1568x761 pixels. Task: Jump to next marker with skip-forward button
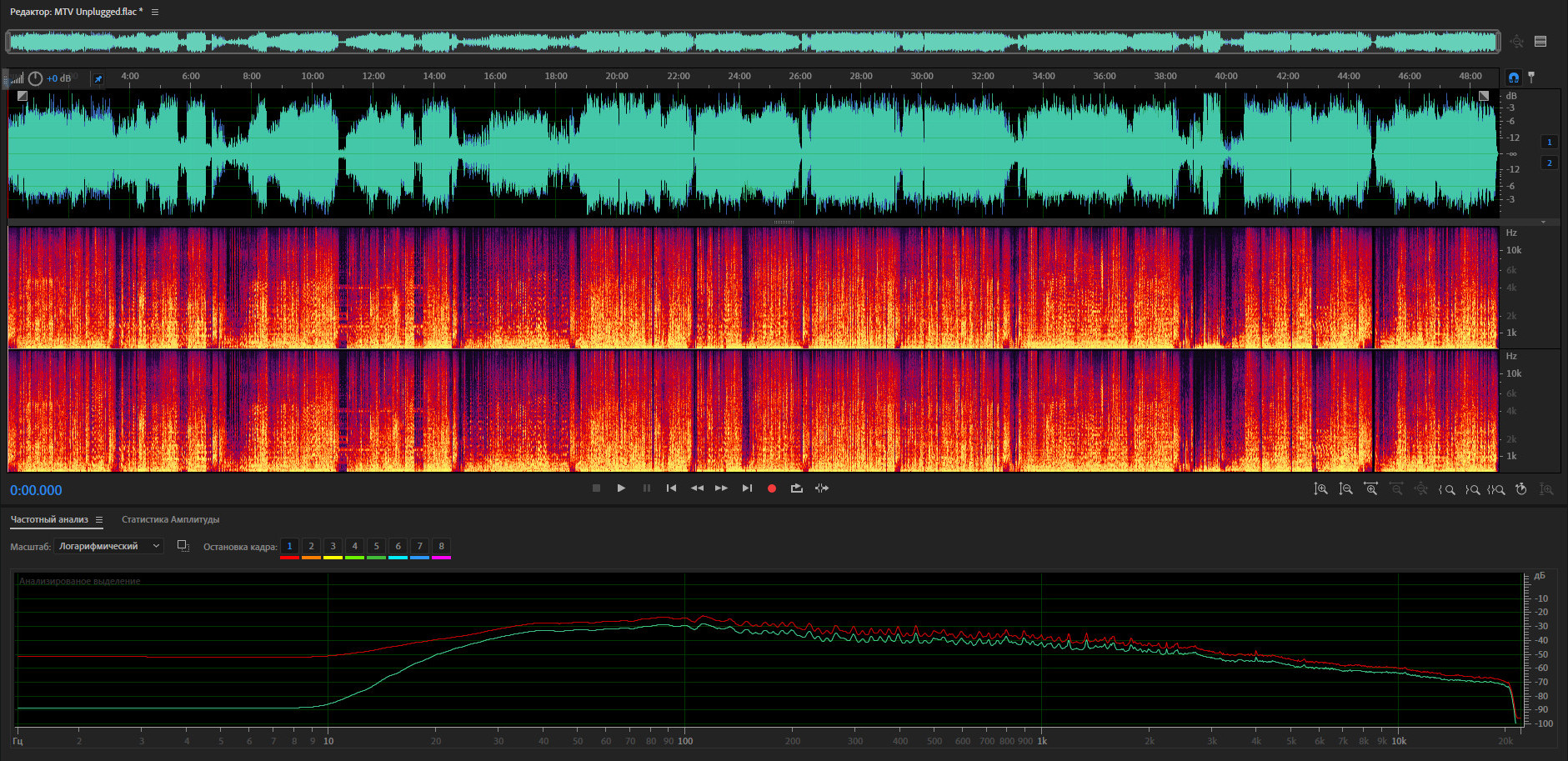click(x=747, y=488)
